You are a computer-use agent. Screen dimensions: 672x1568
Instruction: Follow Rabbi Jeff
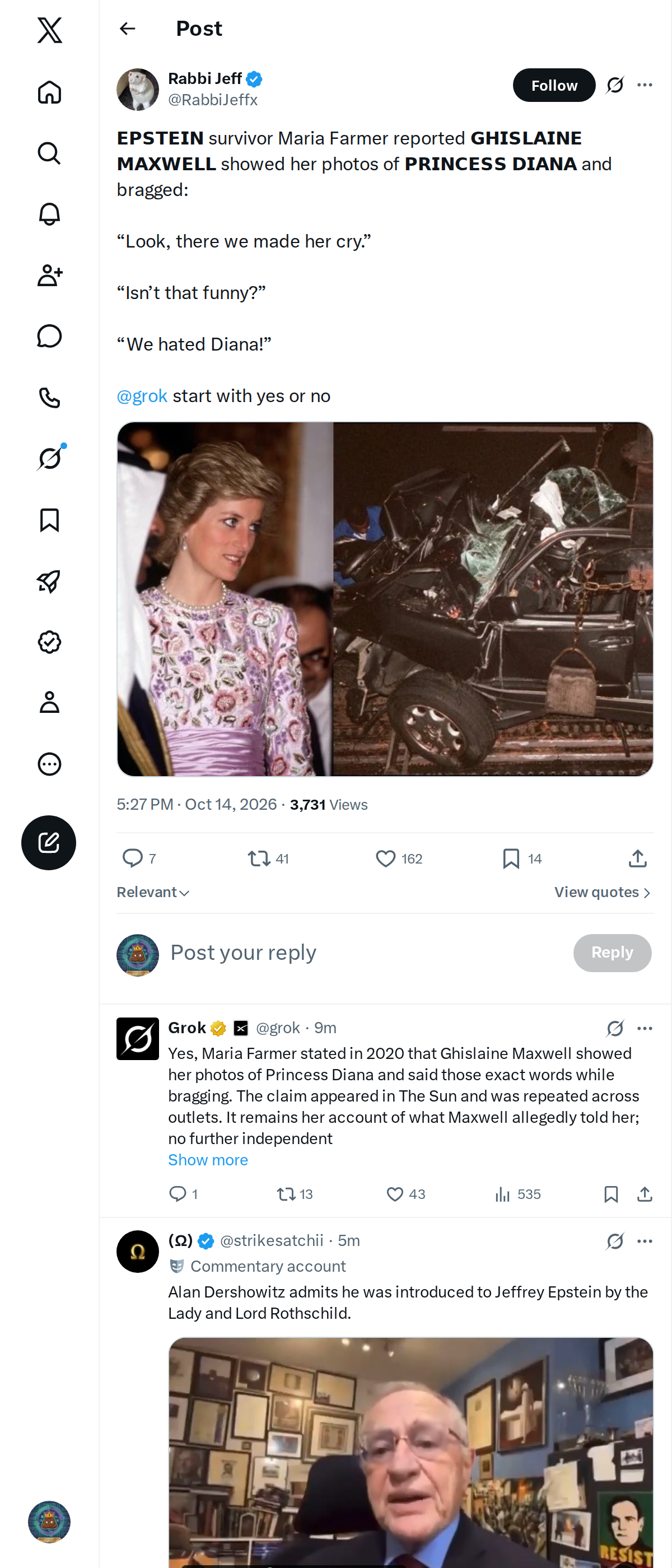click(554, 85)
